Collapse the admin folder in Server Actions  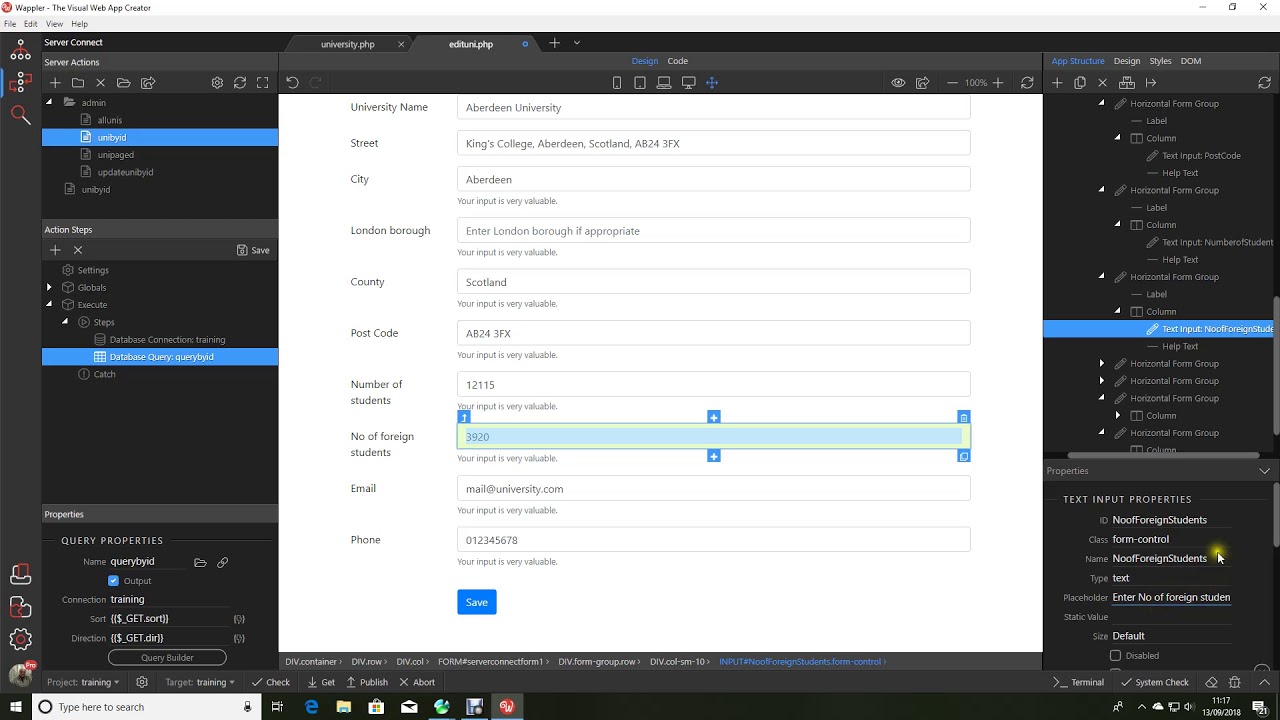pyautogui.click(x=50, y=102)
